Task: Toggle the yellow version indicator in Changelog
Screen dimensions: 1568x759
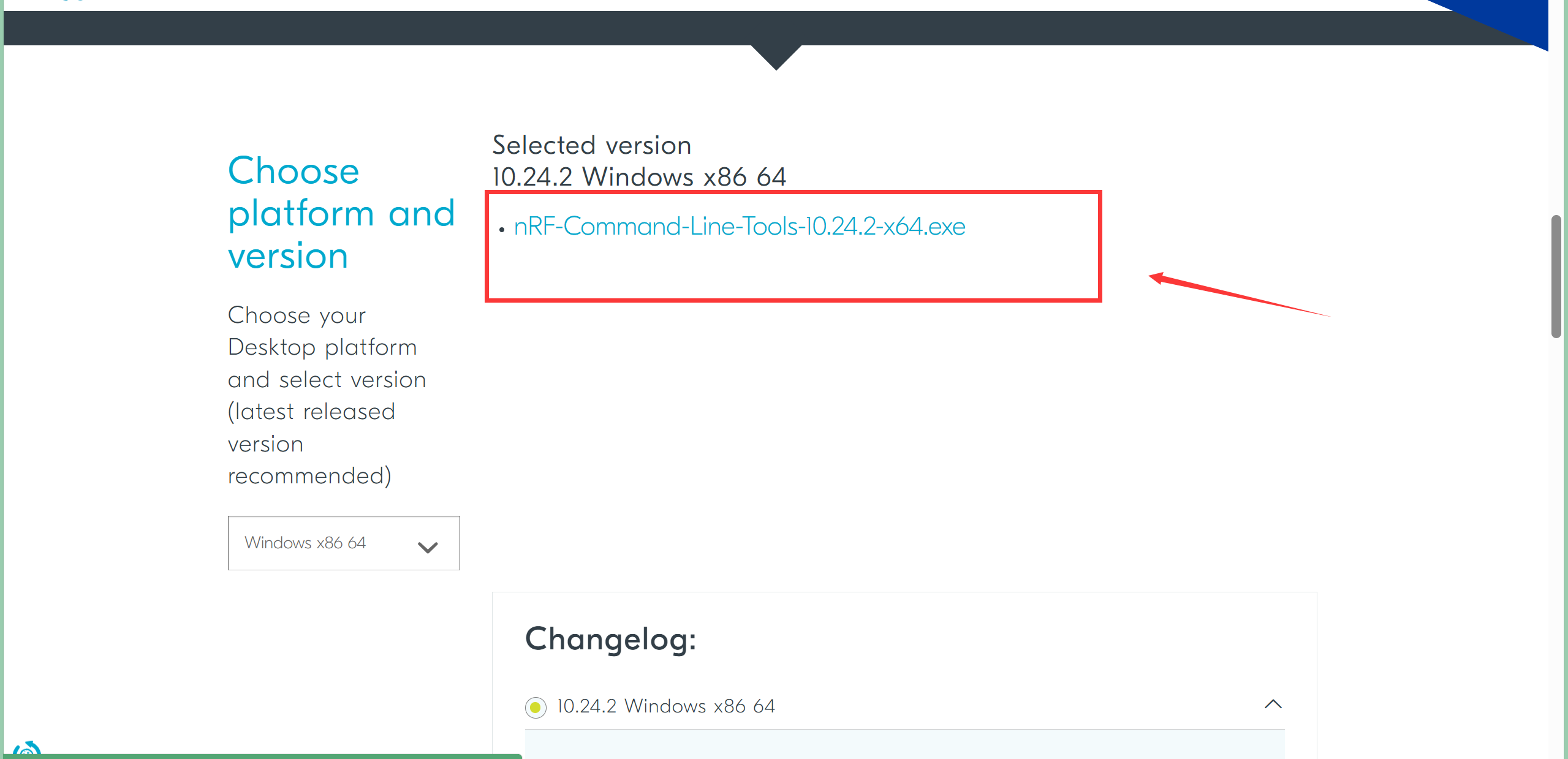Action: coord(535,707)
